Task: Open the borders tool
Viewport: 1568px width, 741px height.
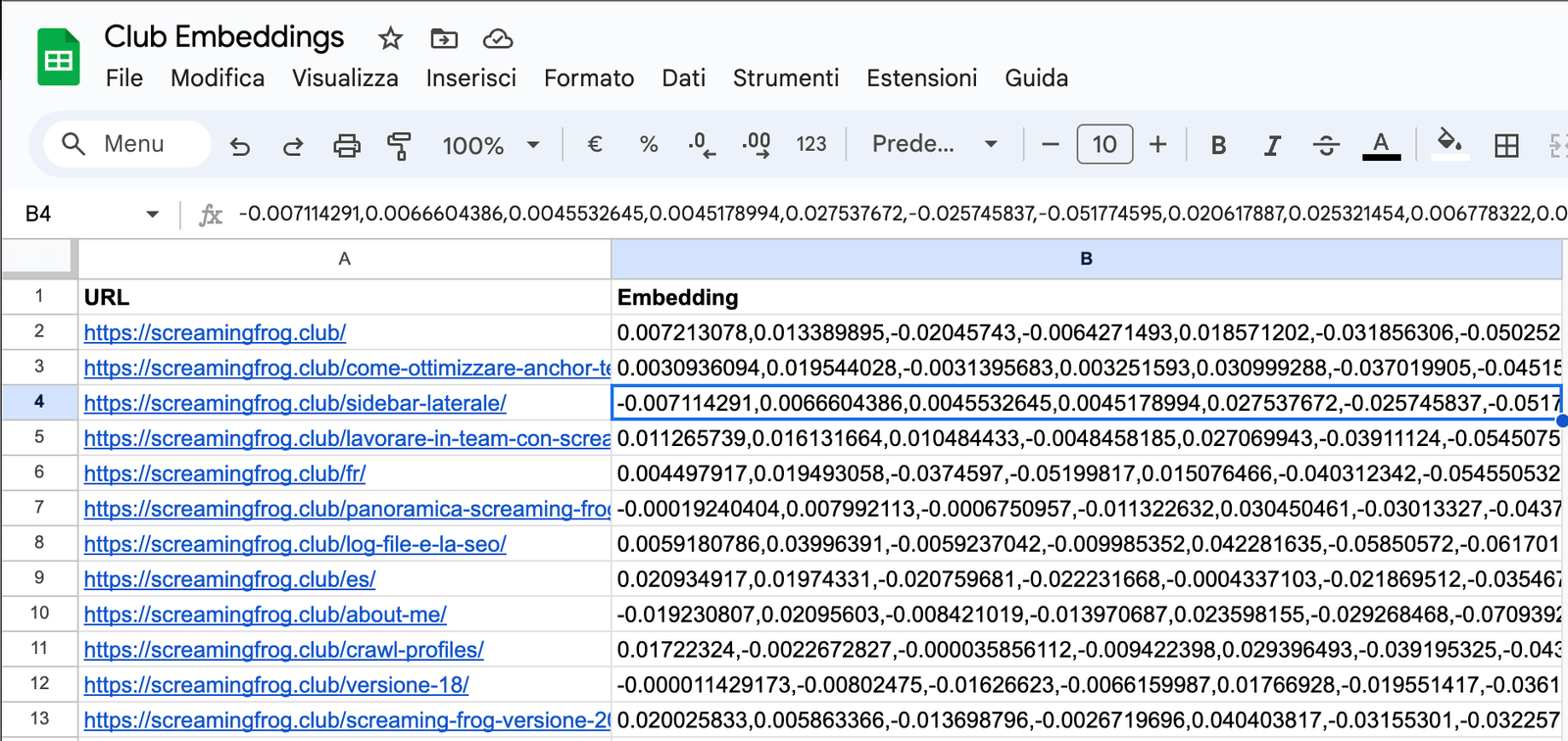Action: coord(1506,145)
